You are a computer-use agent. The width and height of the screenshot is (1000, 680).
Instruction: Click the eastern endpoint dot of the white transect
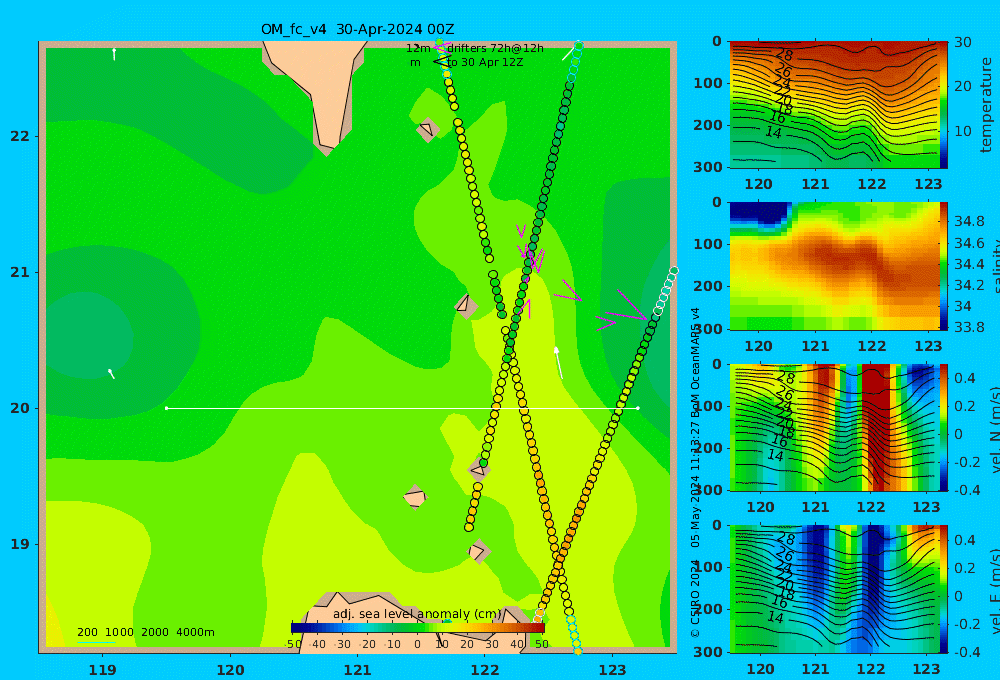(638, 408)
